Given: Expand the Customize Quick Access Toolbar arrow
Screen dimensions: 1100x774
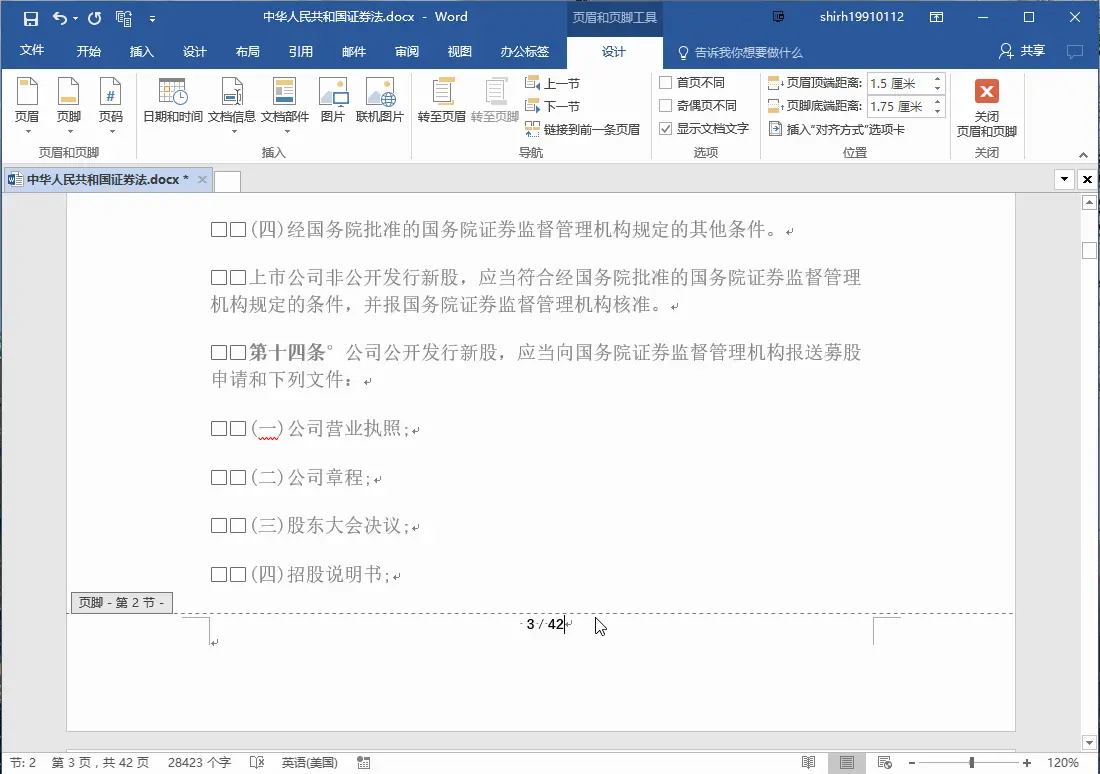Looking at the screenshot, I should coord(152,19).
